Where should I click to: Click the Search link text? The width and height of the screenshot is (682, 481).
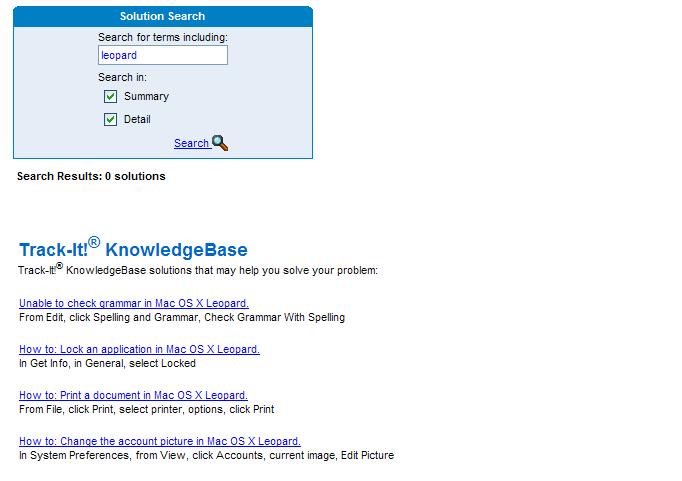point(191,144)
